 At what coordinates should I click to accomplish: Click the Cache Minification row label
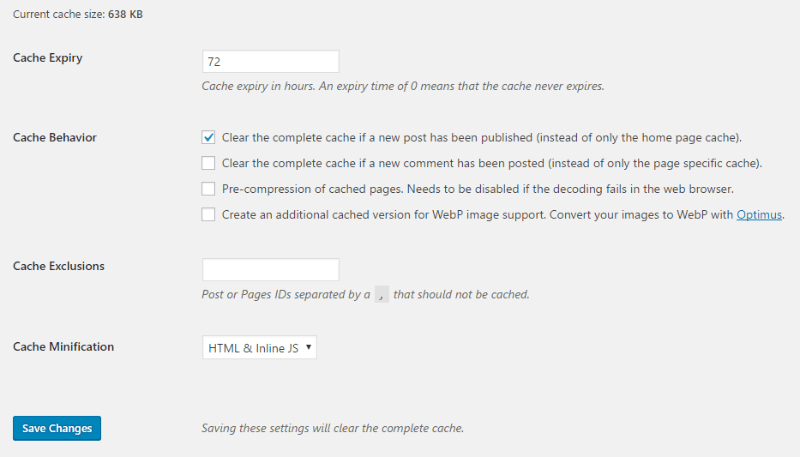63,347
